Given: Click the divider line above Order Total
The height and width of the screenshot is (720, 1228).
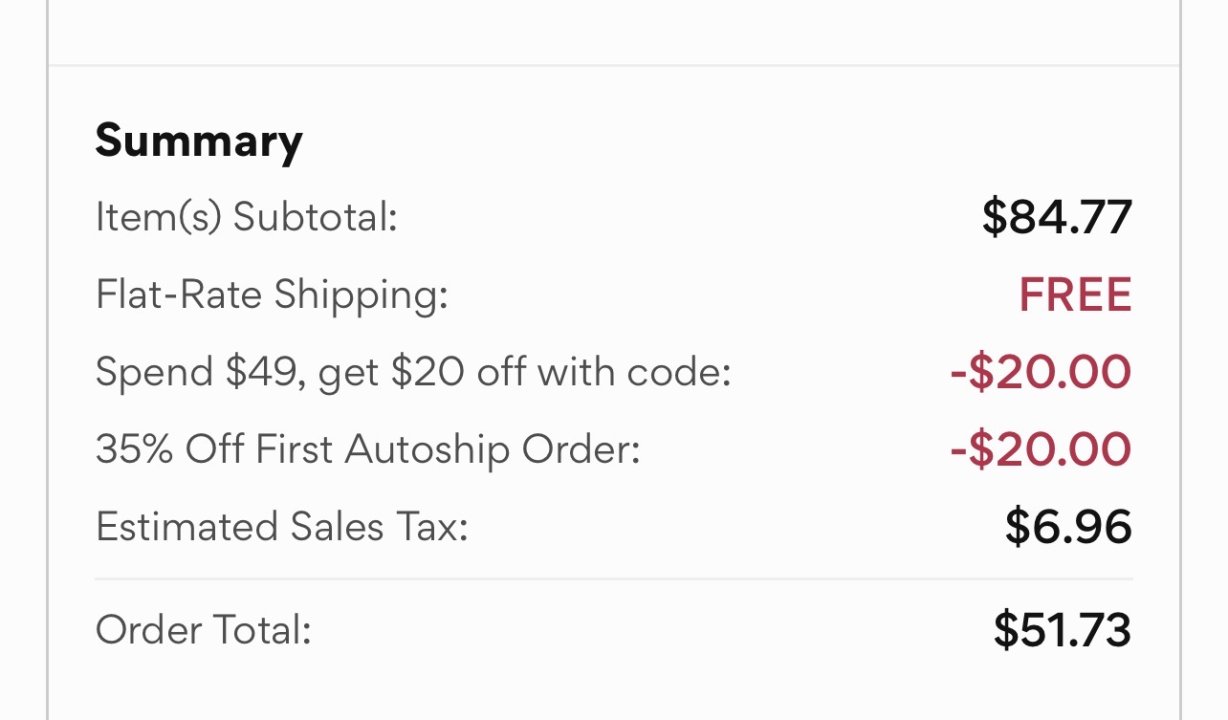Looking at the screenshot, I should pyautogui.click(x=613, y=579).
